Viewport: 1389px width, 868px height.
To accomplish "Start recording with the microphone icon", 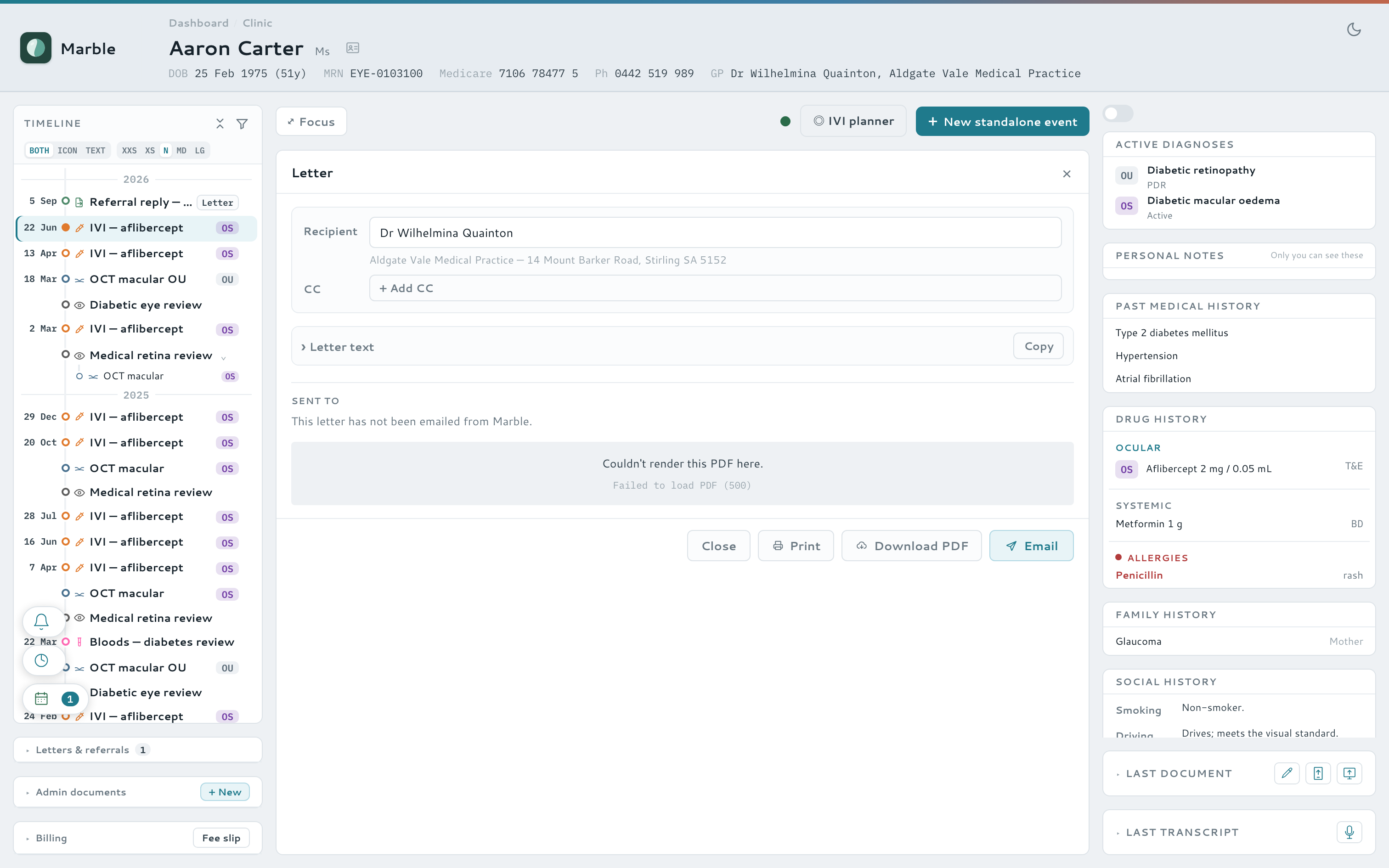I will [x=1349, y=832].
